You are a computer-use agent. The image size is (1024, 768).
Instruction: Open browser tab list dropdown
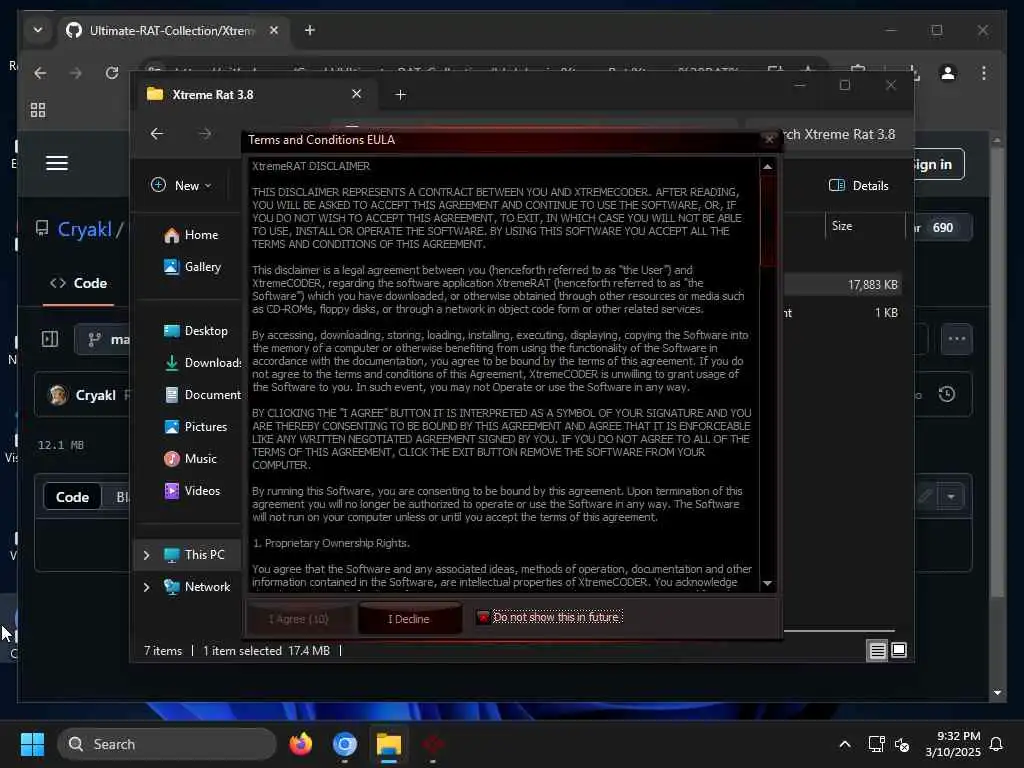(x=38, y=30)
